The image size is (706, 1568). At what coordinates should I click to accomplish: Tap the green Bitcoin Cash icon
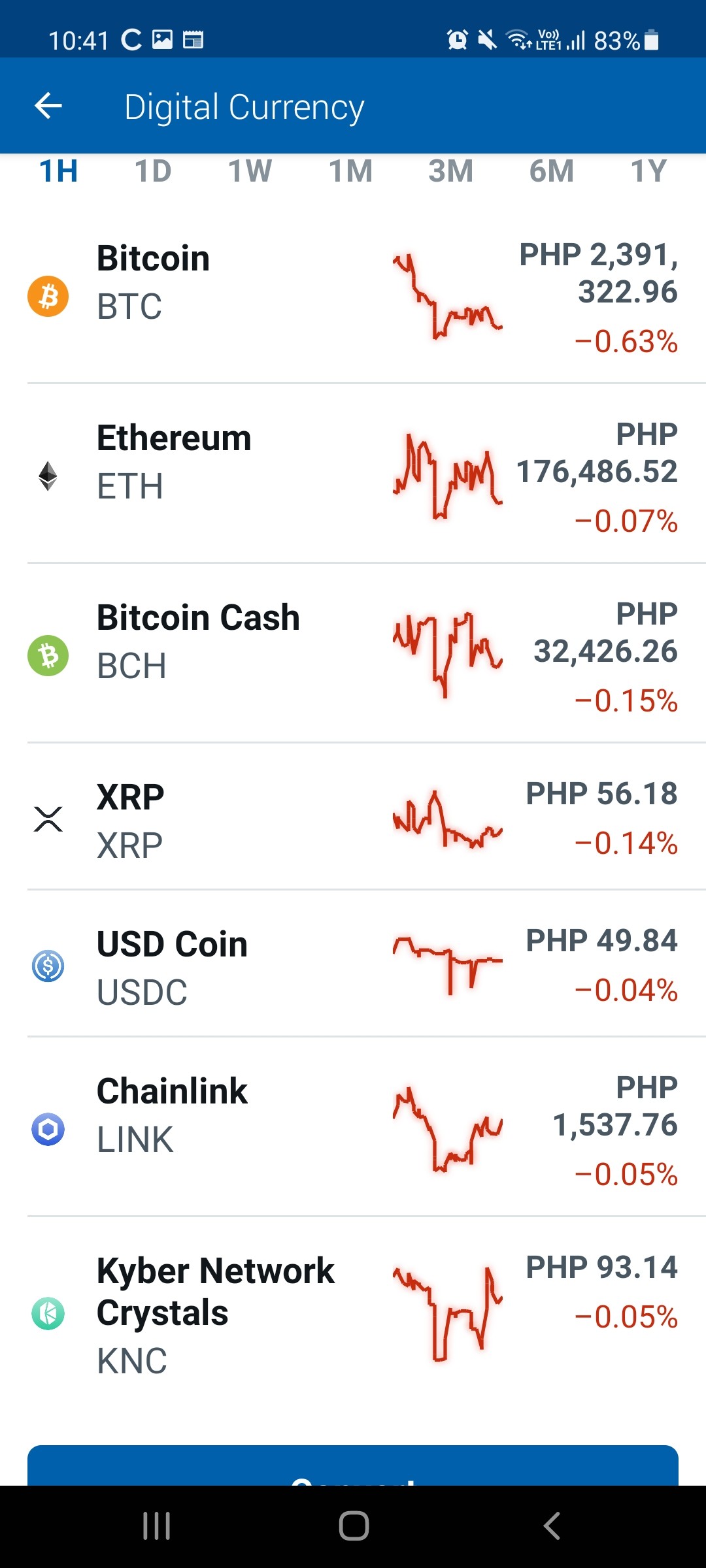click(x=48, y=655)
